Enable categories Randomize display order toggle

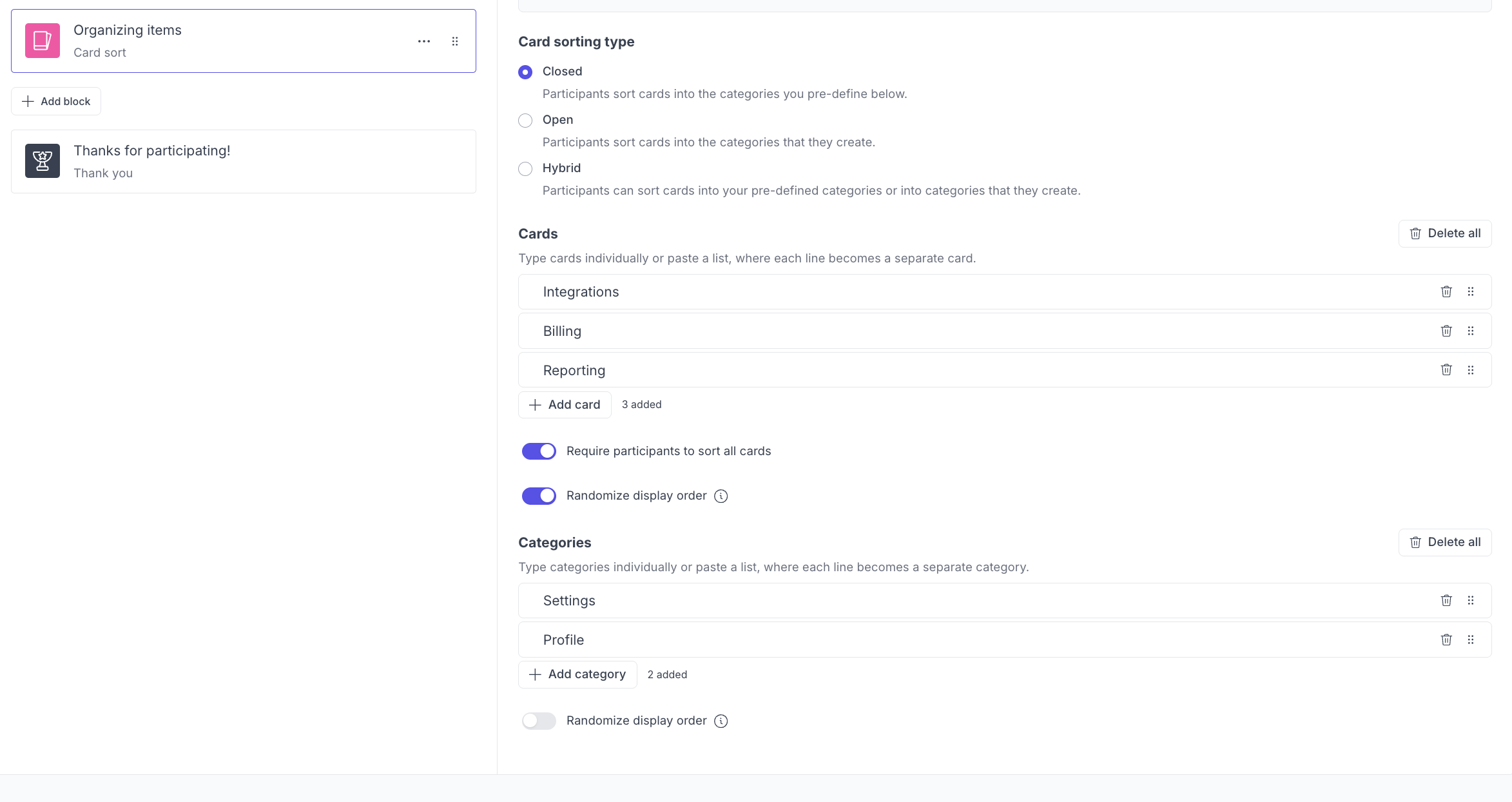tap(539, 721)
